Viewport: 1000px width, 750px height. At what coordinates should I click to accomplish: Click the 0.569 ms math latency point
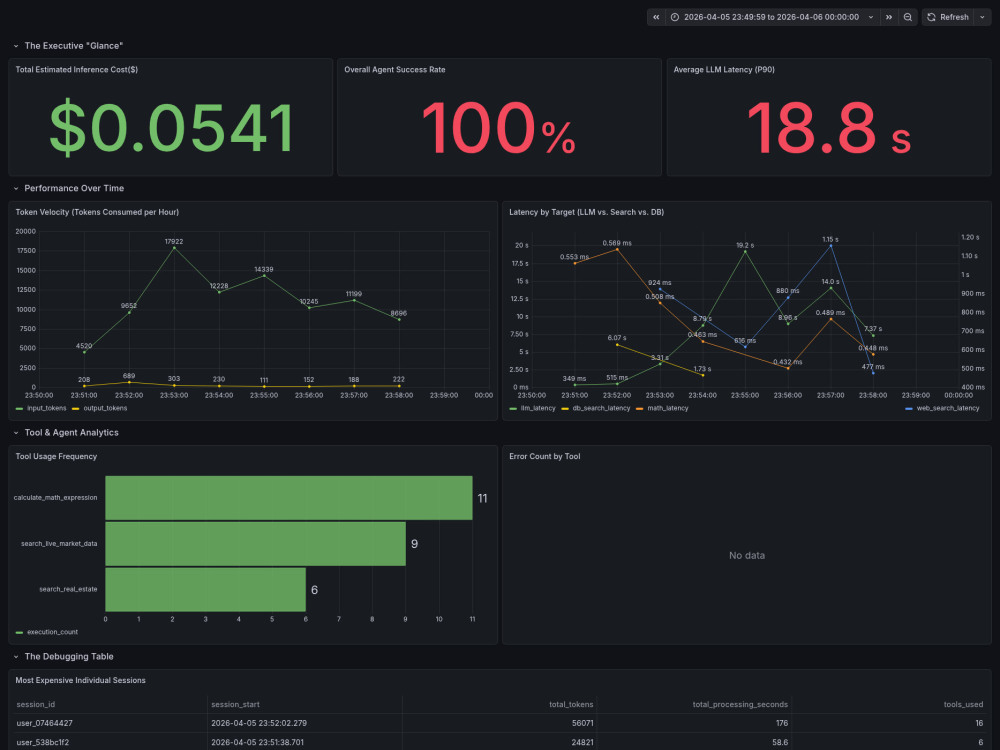pyautogui.click(x=617, y=249)
